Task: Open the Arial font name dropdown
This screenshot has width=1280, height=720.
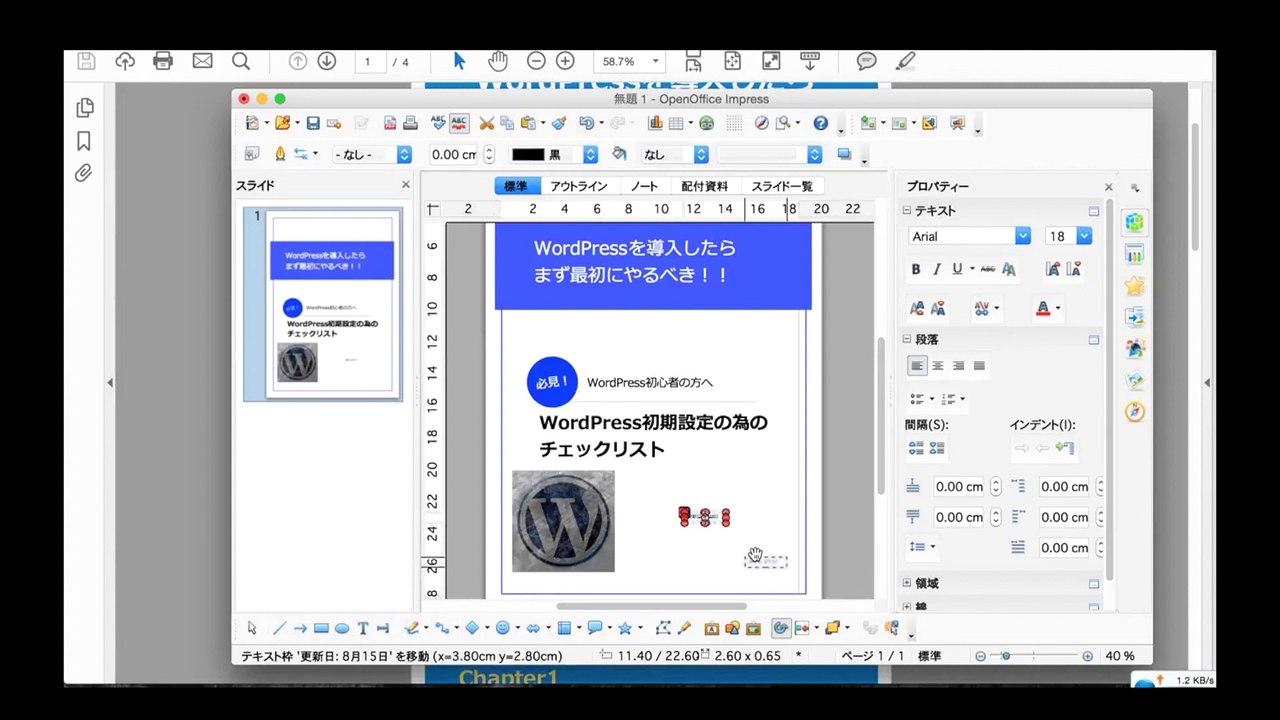Action: point(1023,236)
